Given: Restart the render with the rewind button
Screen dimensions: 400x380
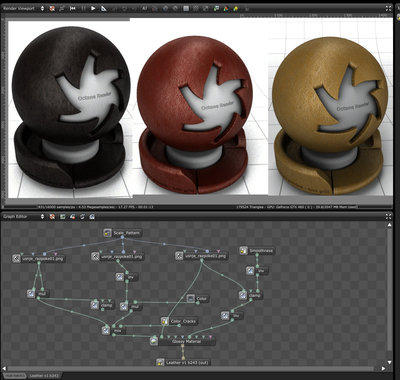Looking at the screenshot, I should click(x=72, y=9).
